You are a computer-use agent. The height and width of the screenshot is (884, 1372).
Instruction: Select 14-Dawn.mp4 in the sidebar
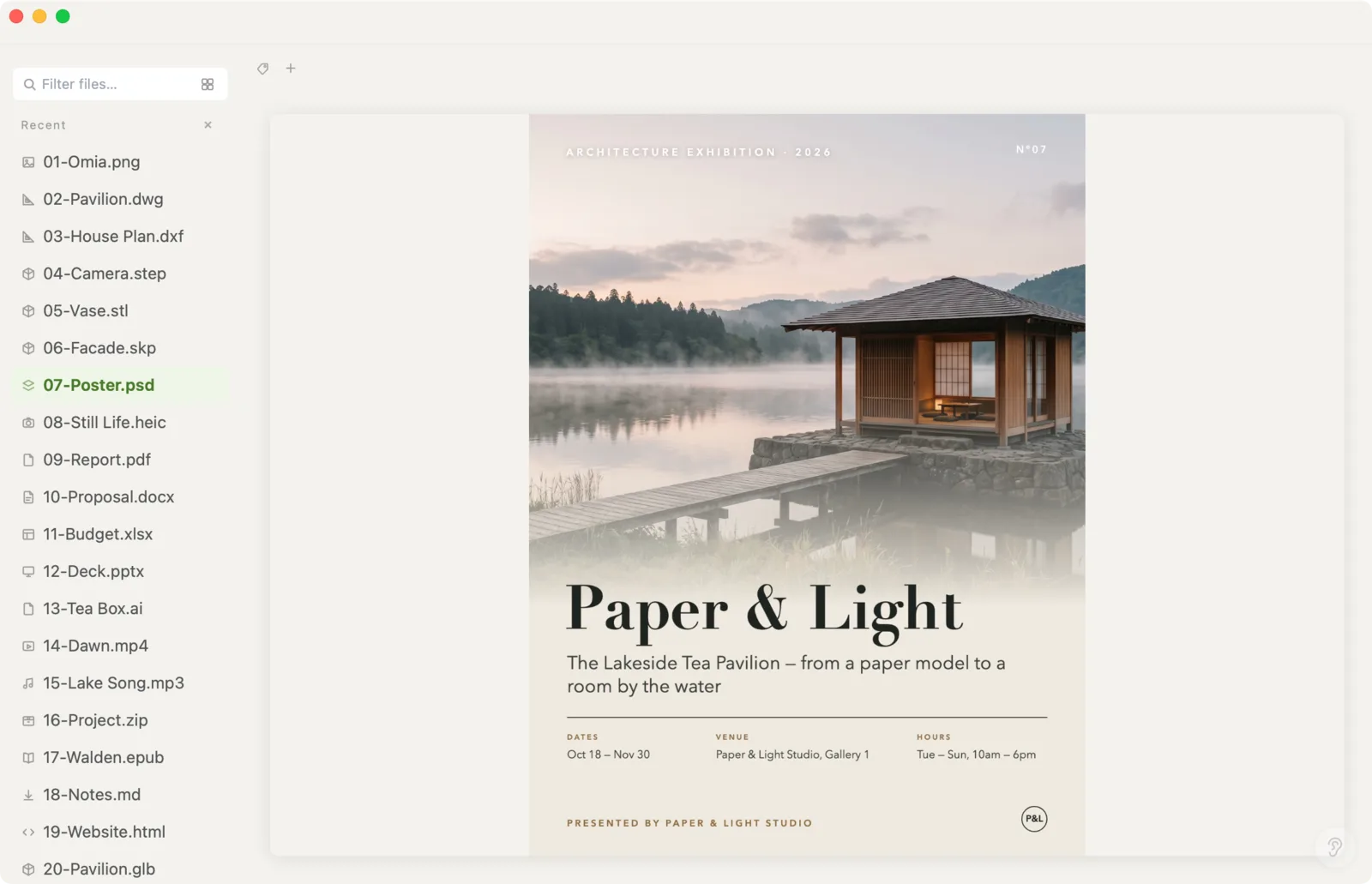(120, 646)
